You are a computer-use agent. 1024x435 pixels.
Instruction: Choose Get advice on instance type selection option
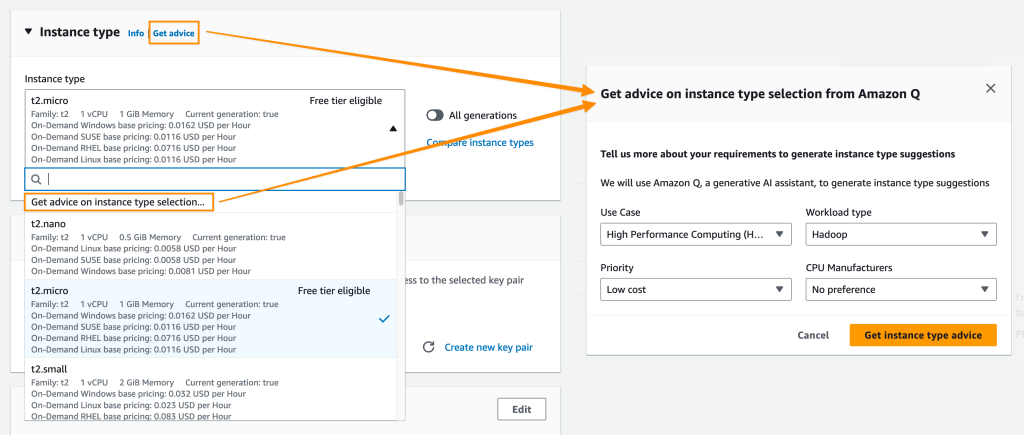118,202
